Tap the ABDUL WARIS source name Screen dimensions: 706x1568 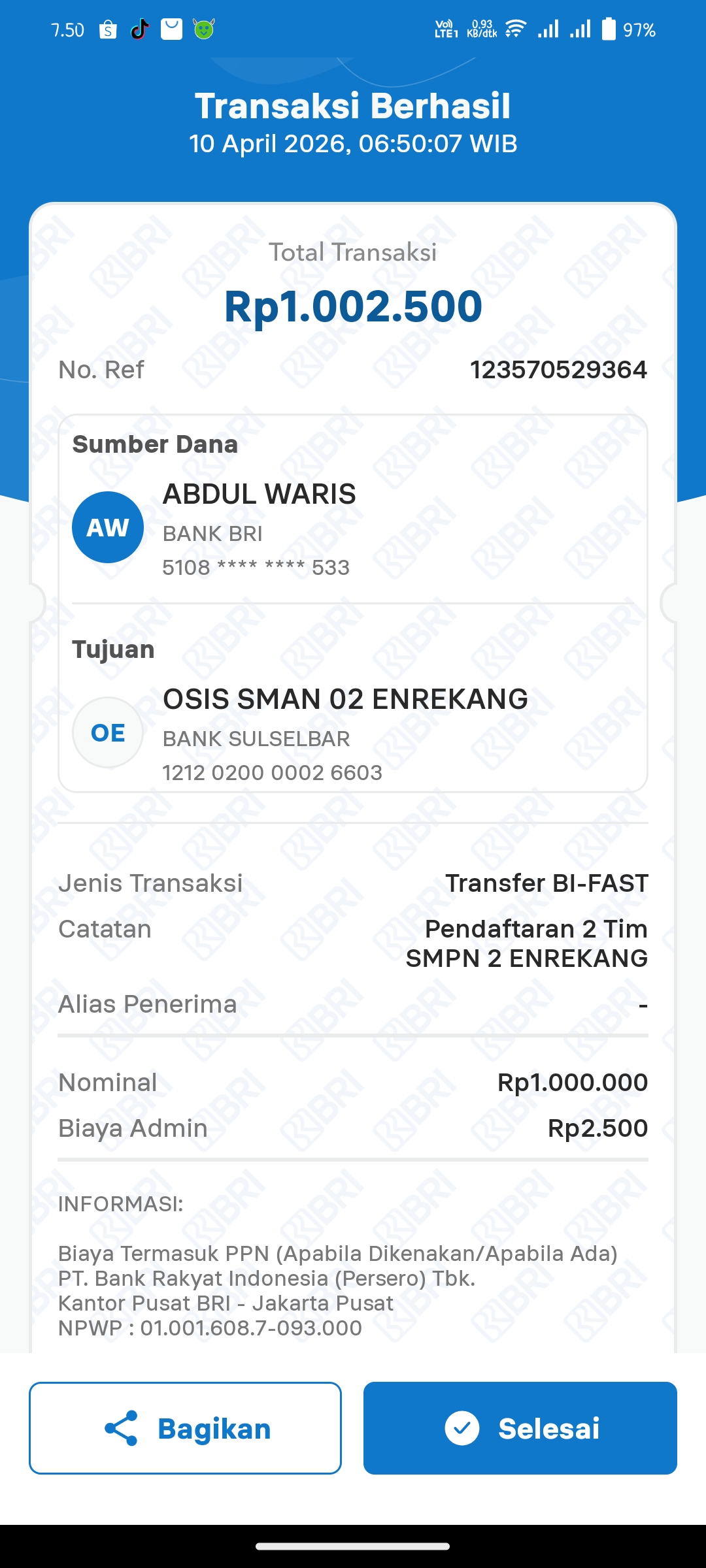click(260, 494)
